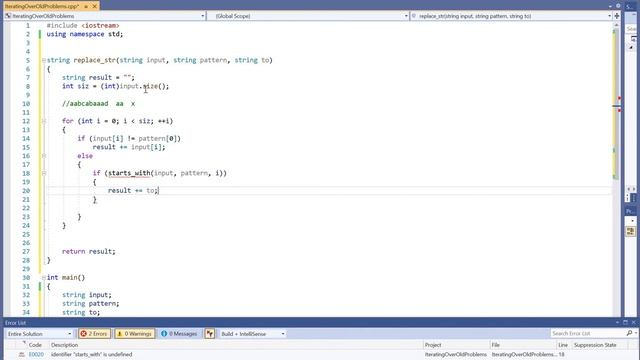
Task: Click the '#include <iostream>' line
Action: [x=83, y=25]
